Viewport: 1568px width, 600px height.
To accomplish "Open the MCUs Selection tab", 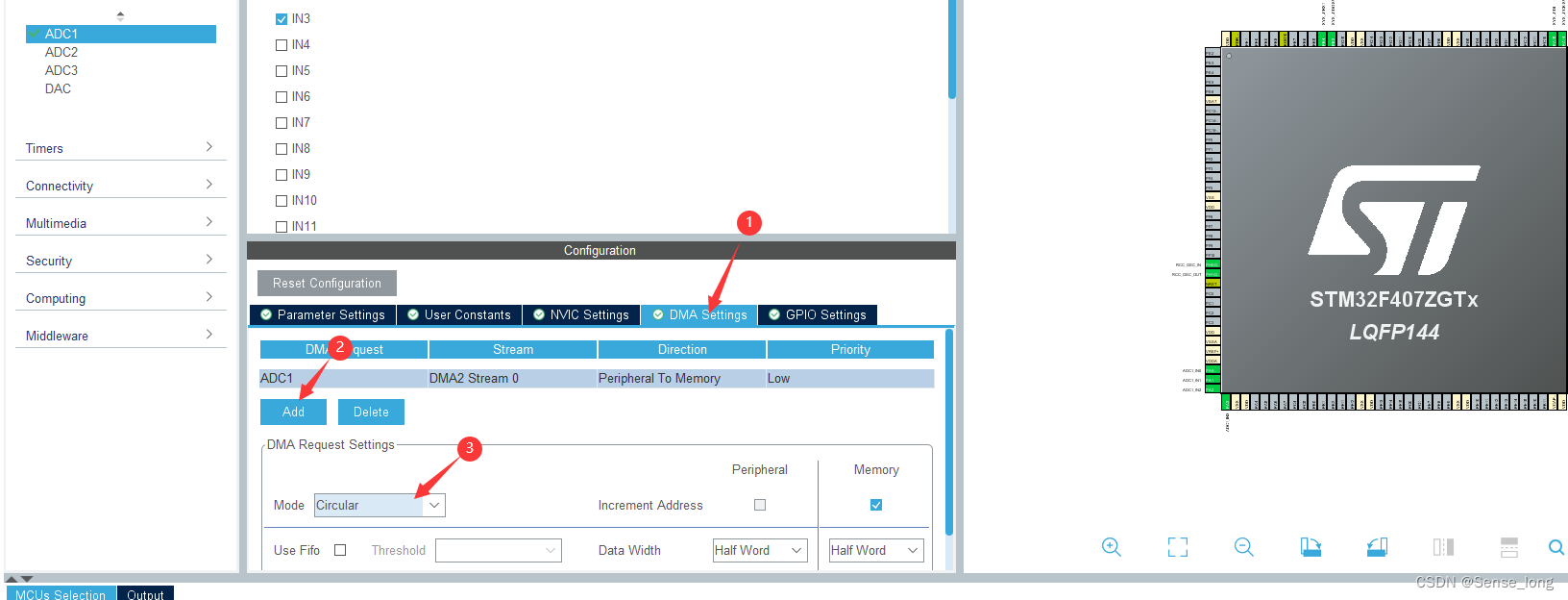I will [61, 593].
